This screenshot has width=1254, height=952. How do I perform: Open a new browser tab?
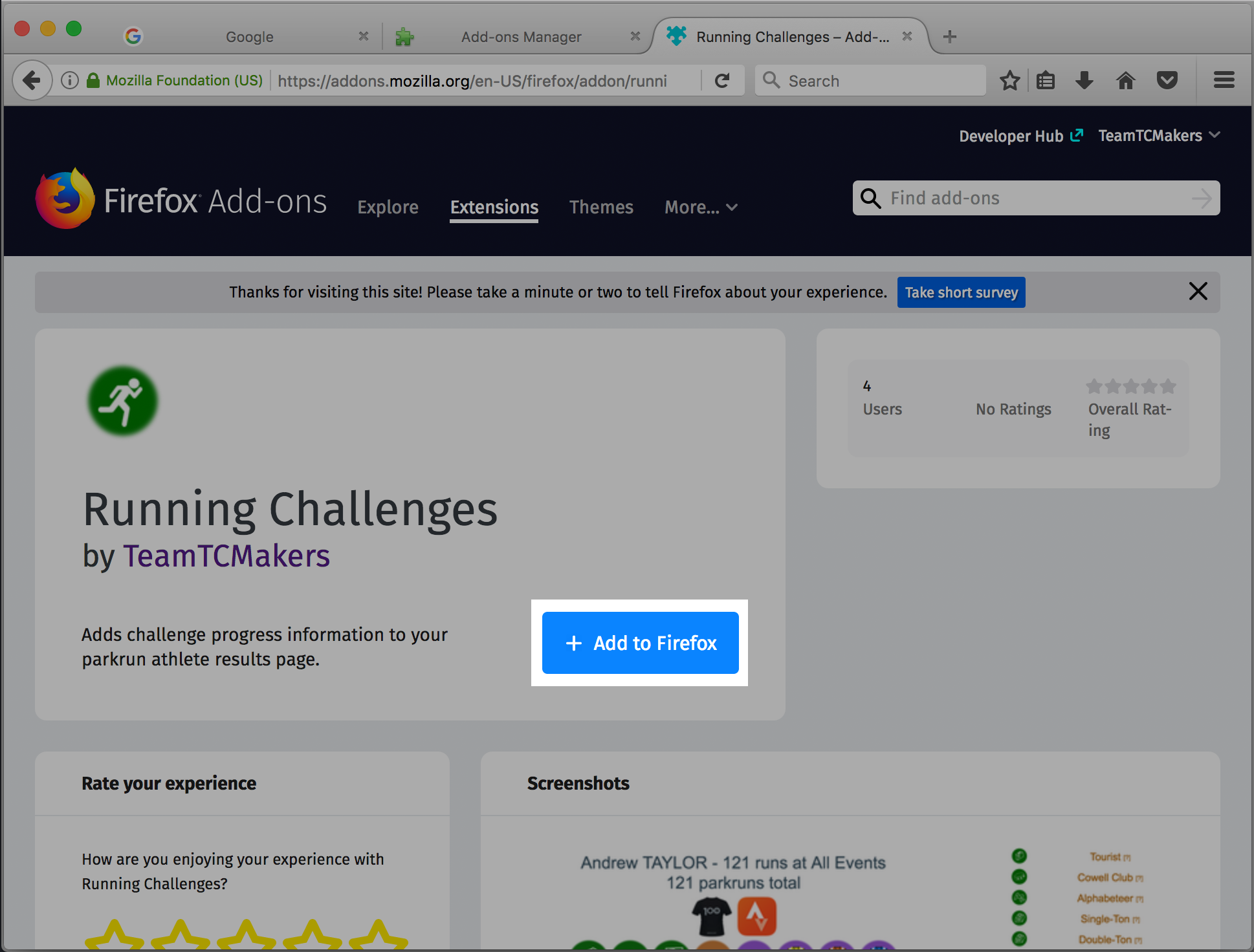point(950,37)
